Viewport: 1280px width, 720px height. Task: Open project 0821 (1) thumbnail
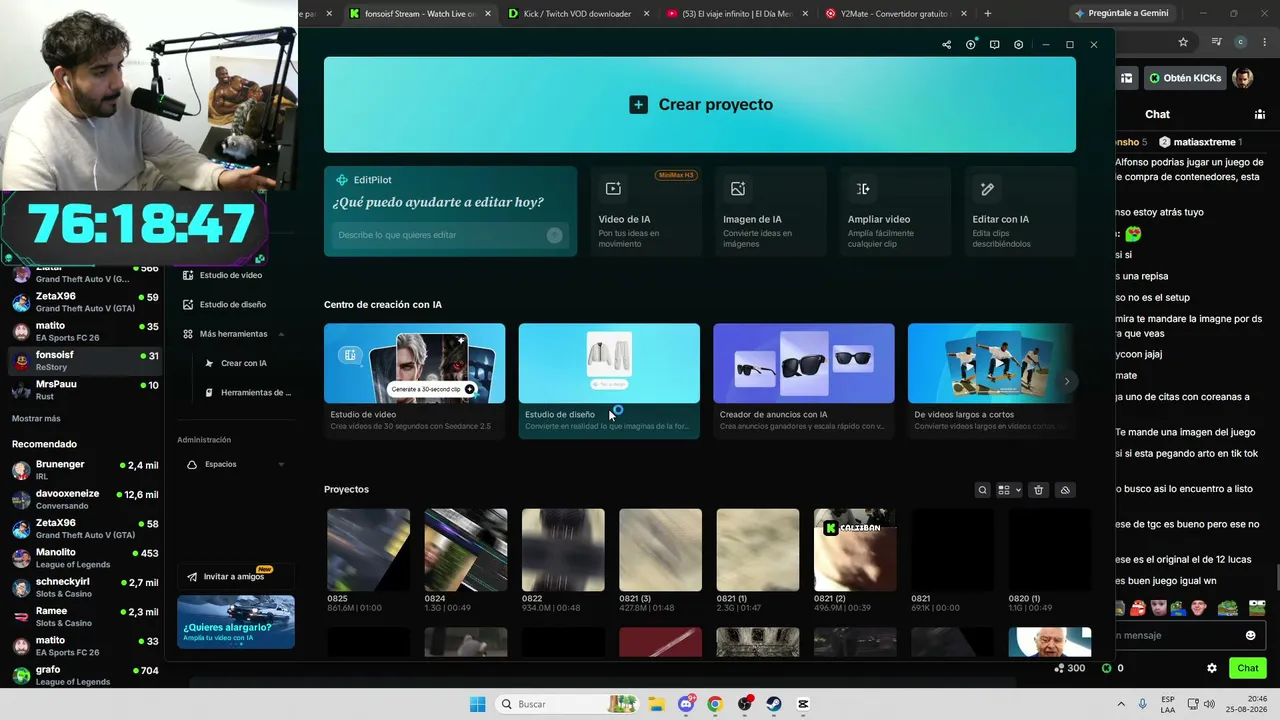[758, 550]
